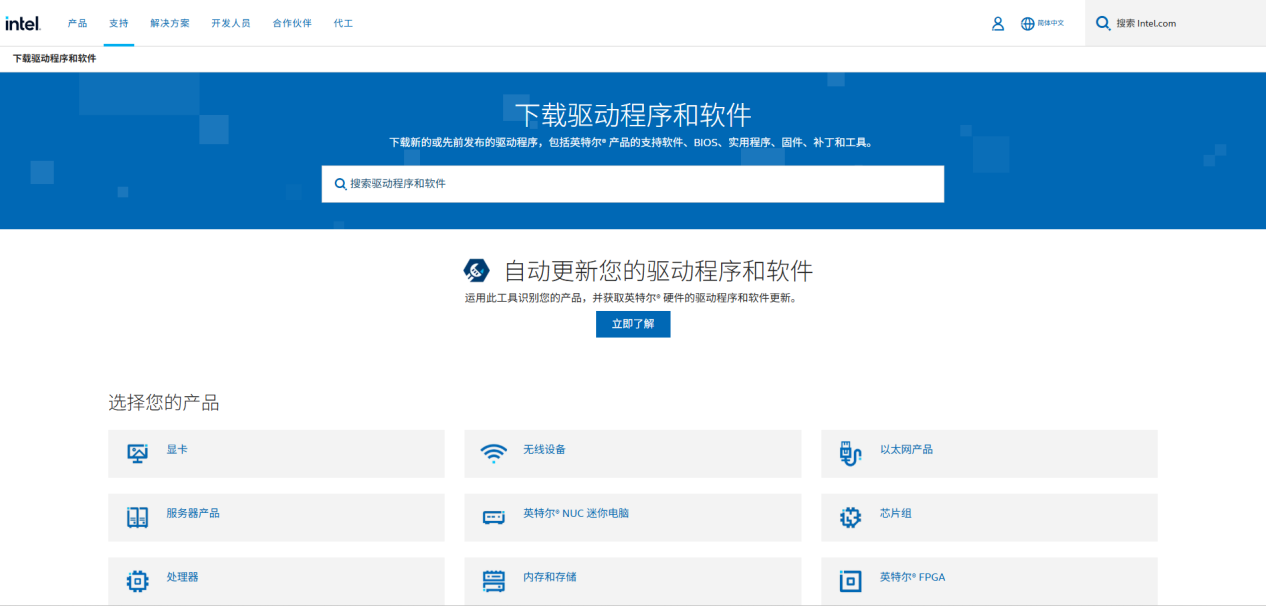1266x606 pixels.
Task: Expand the 产品 navigation menu
Action: (77, 23)
